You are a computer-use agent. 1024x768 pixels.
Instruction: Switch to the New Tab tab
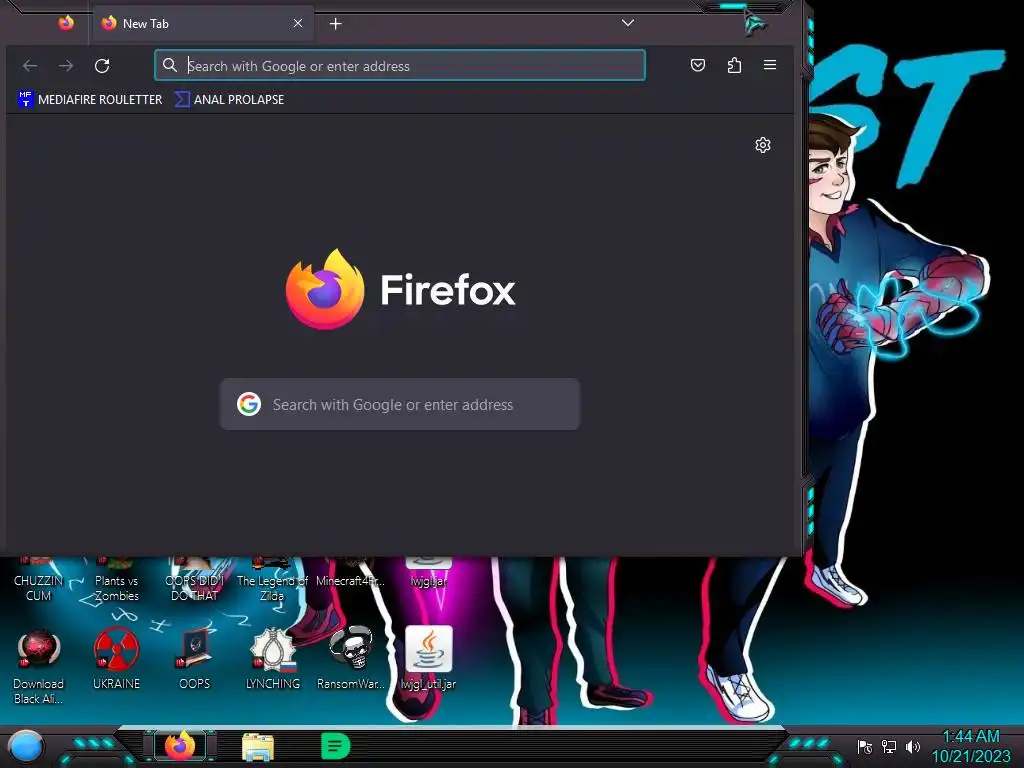pyautogui.click(x=202, y=24)
